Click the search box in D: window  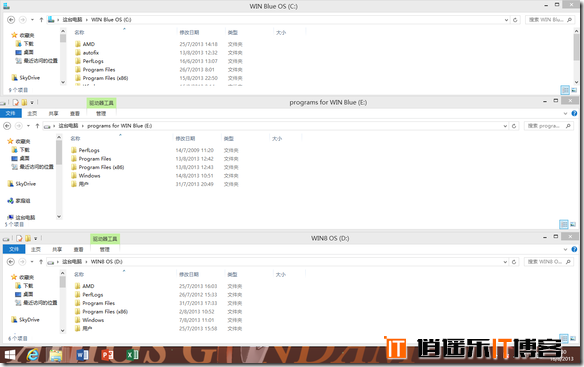548,262
